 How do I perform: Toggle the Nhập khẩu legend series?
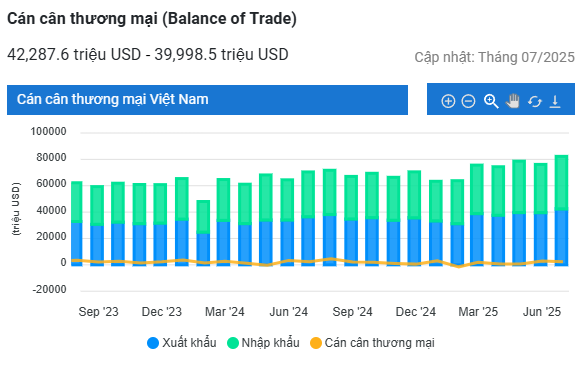pos(263,343)
